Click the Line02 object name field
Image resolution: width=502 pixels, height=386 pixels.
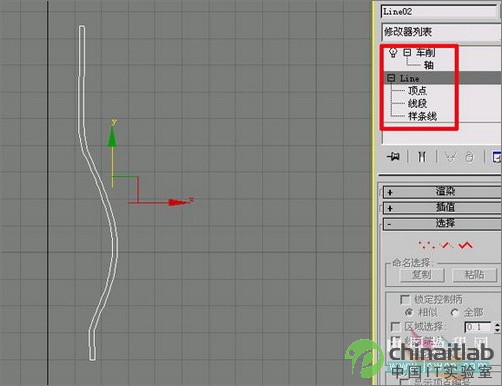(x=439, y=12)
